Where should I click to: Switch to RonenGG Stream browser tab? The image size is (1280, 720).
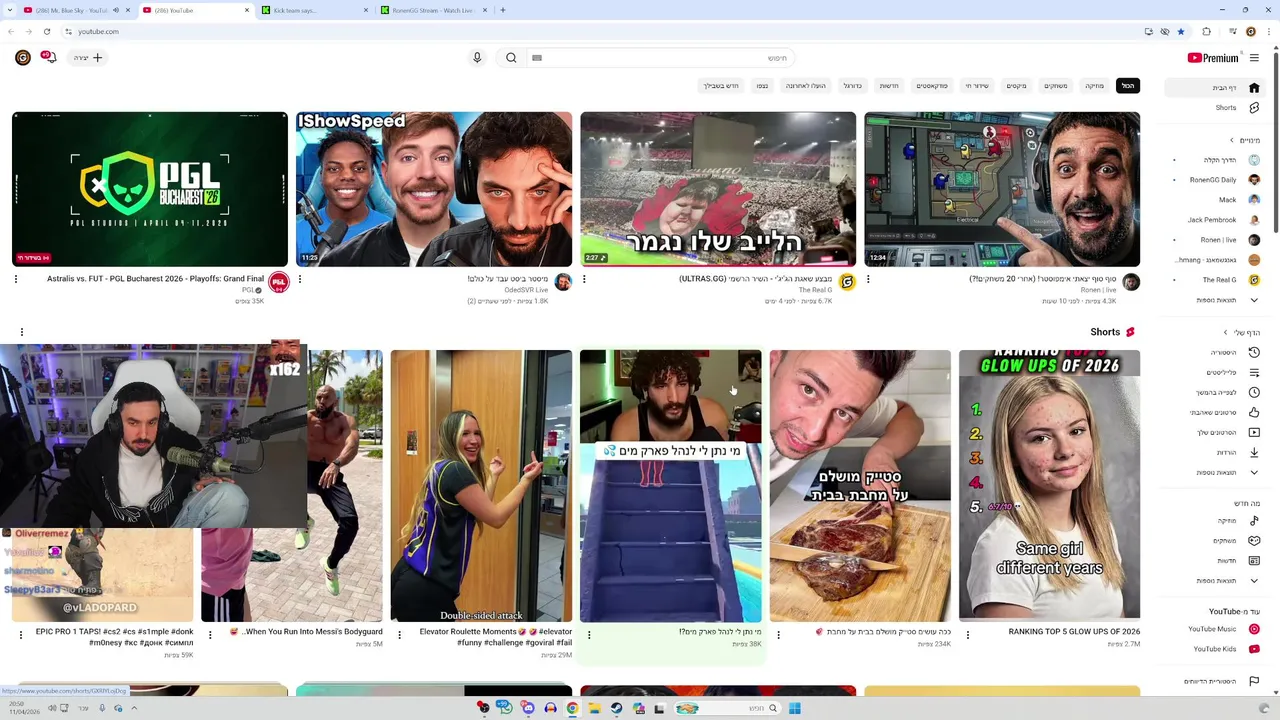(x=433, y=10)
